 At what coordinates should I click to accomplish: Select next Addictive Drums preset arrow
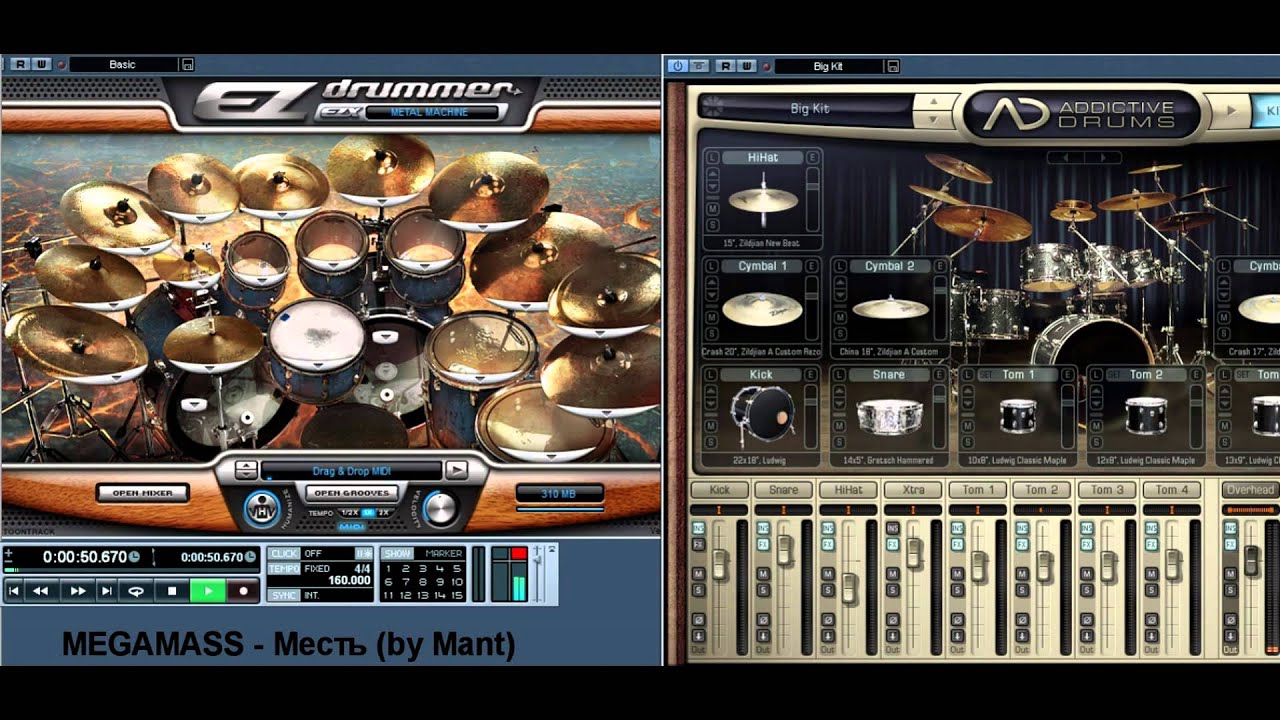coord(934,118)
